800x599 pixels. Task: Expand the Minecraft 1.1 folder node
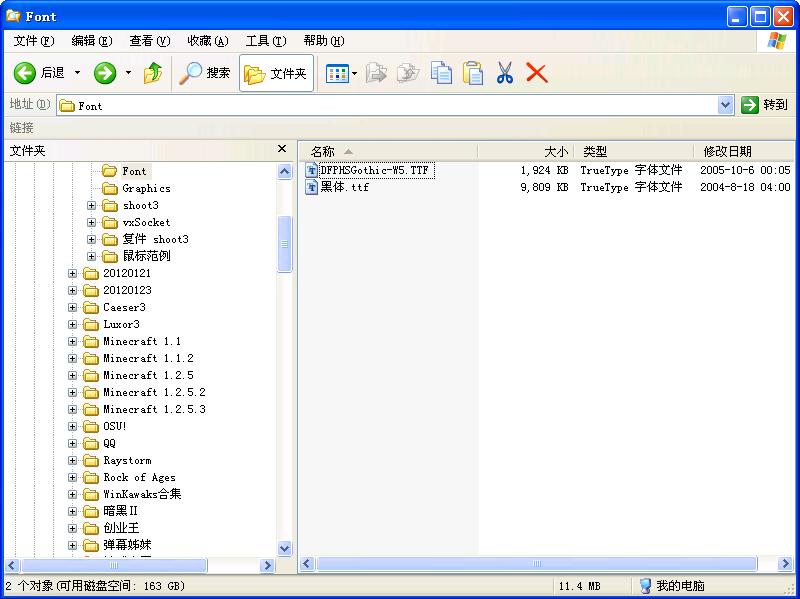point(72,341)
